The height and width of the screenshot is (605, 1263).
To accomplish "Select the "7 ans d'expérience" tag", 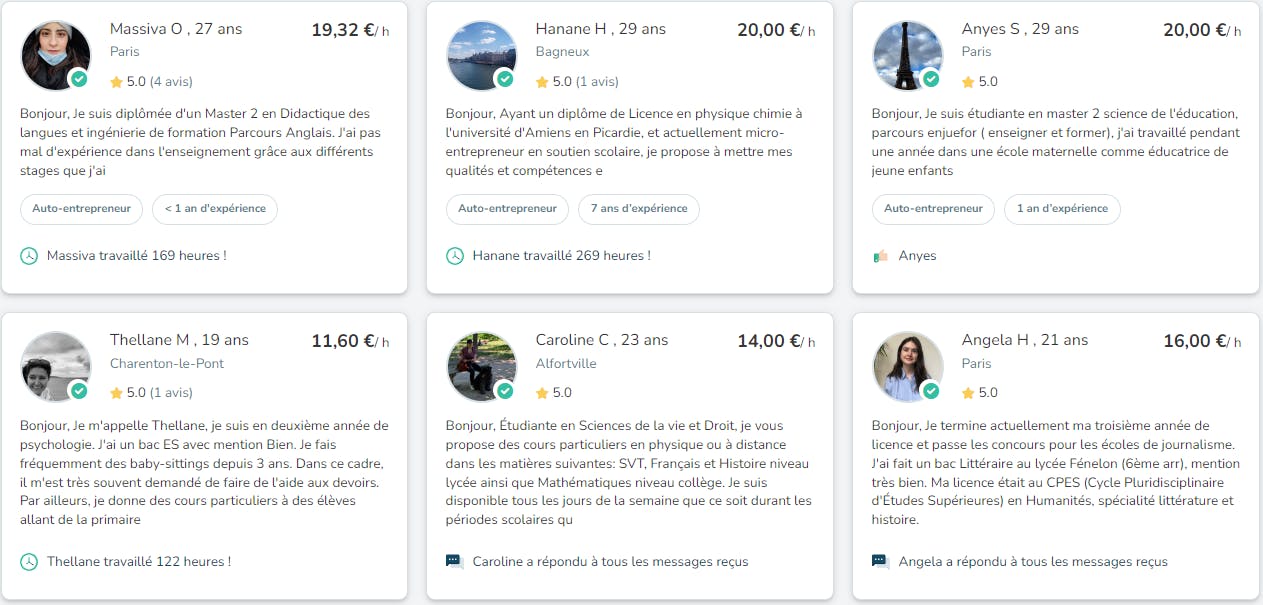I will [639, 209].
